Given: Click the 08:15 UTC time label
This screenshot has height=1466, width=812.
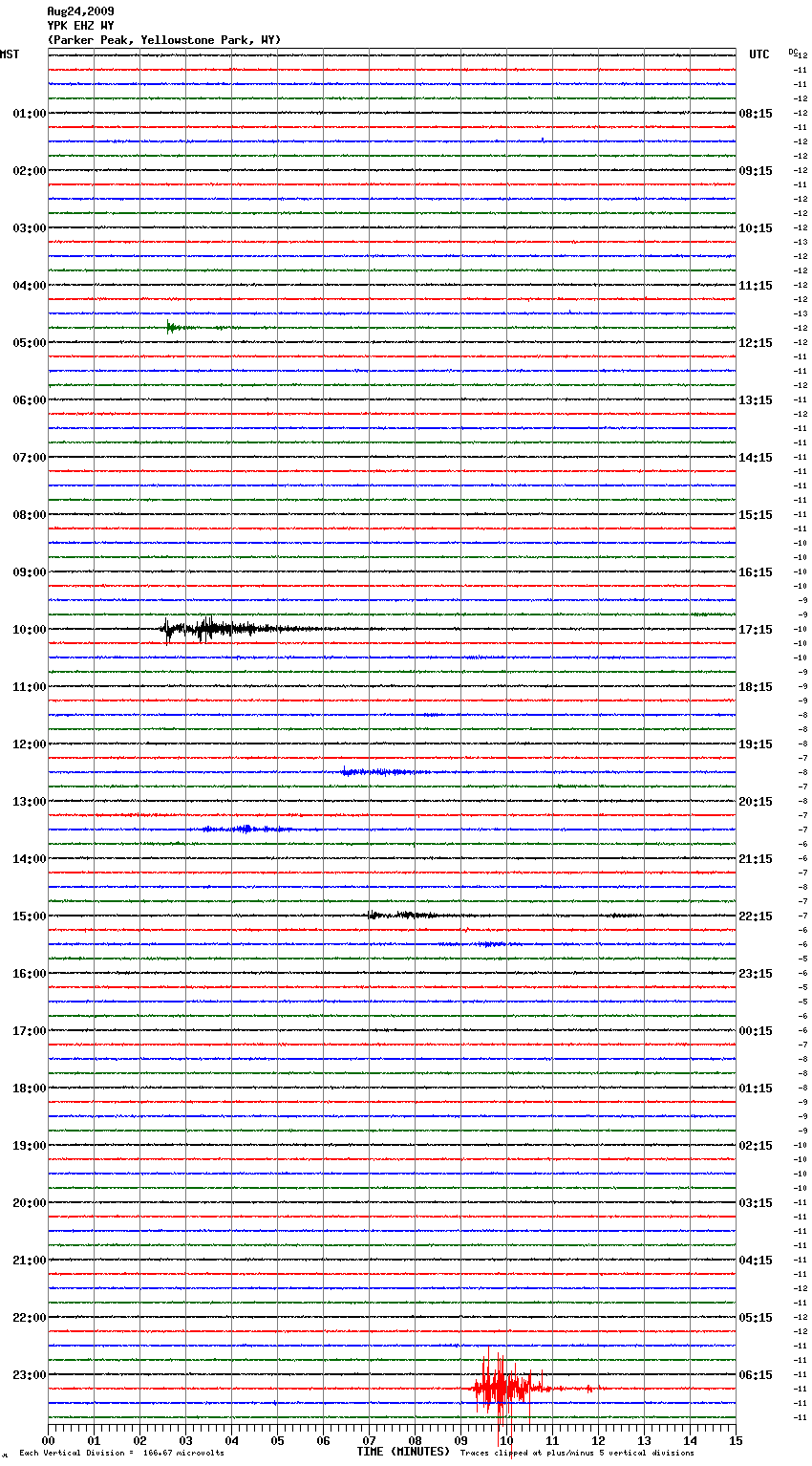Looking at the screenshot, I should coord(756,114).
